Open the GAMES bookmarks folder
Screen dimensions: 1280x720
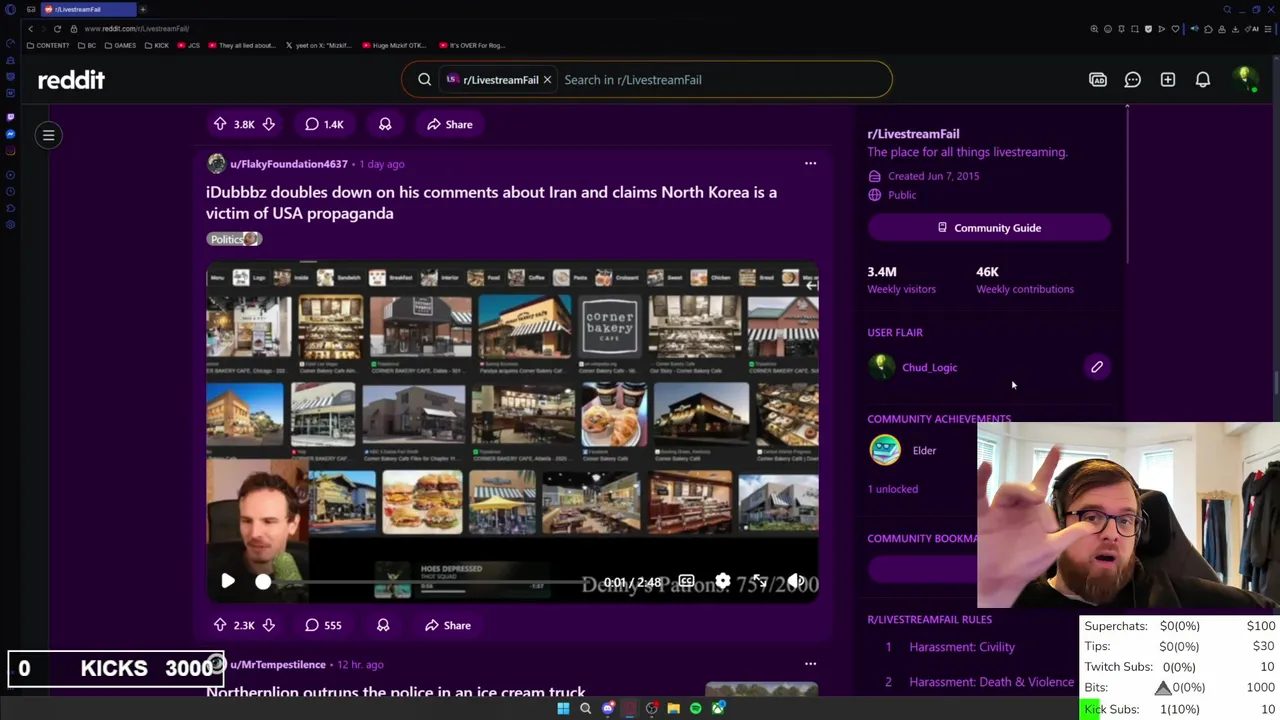(120, 45)
